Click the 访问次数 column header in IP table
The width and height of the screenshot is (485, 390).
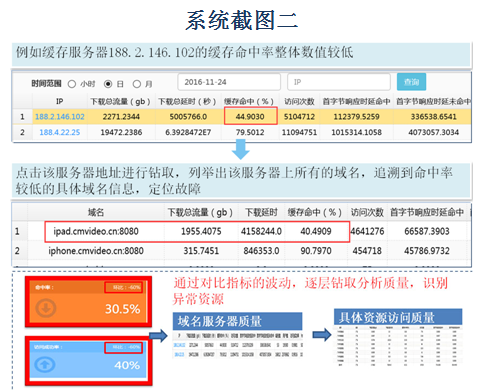click(x=299, y=101)
